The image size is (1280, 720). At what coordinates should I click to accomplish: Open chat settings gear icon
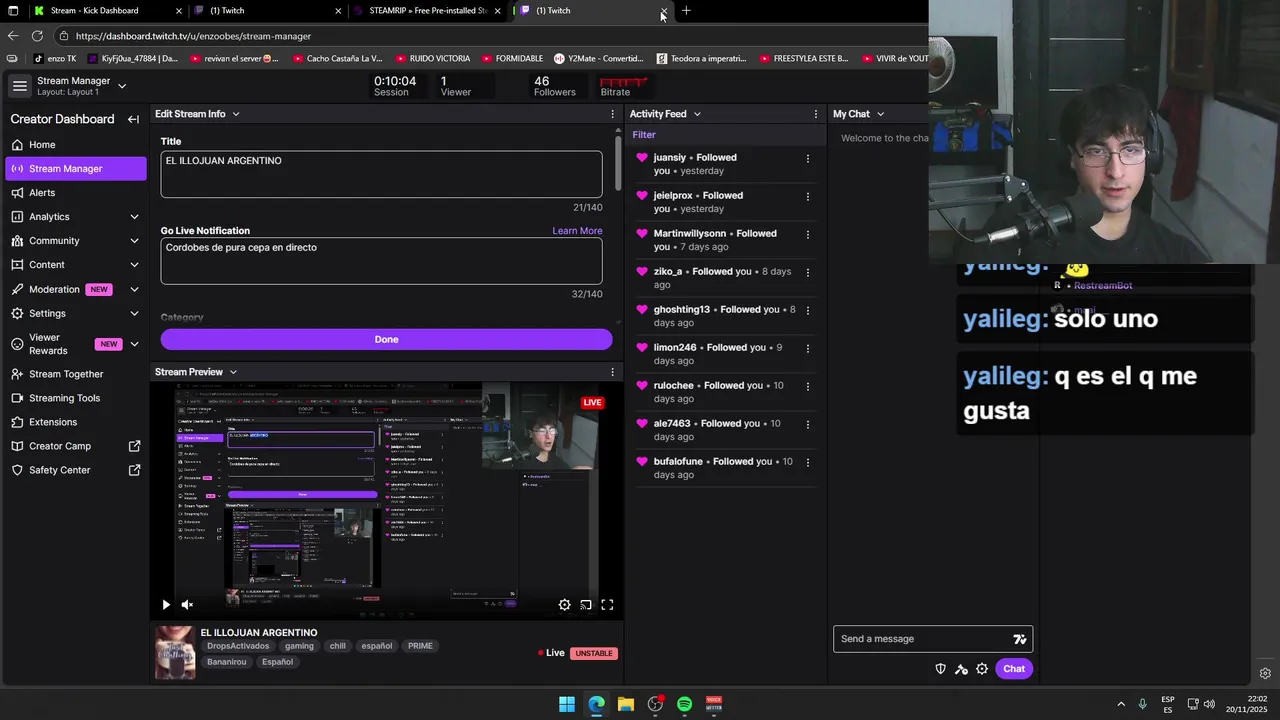[982, 669]
